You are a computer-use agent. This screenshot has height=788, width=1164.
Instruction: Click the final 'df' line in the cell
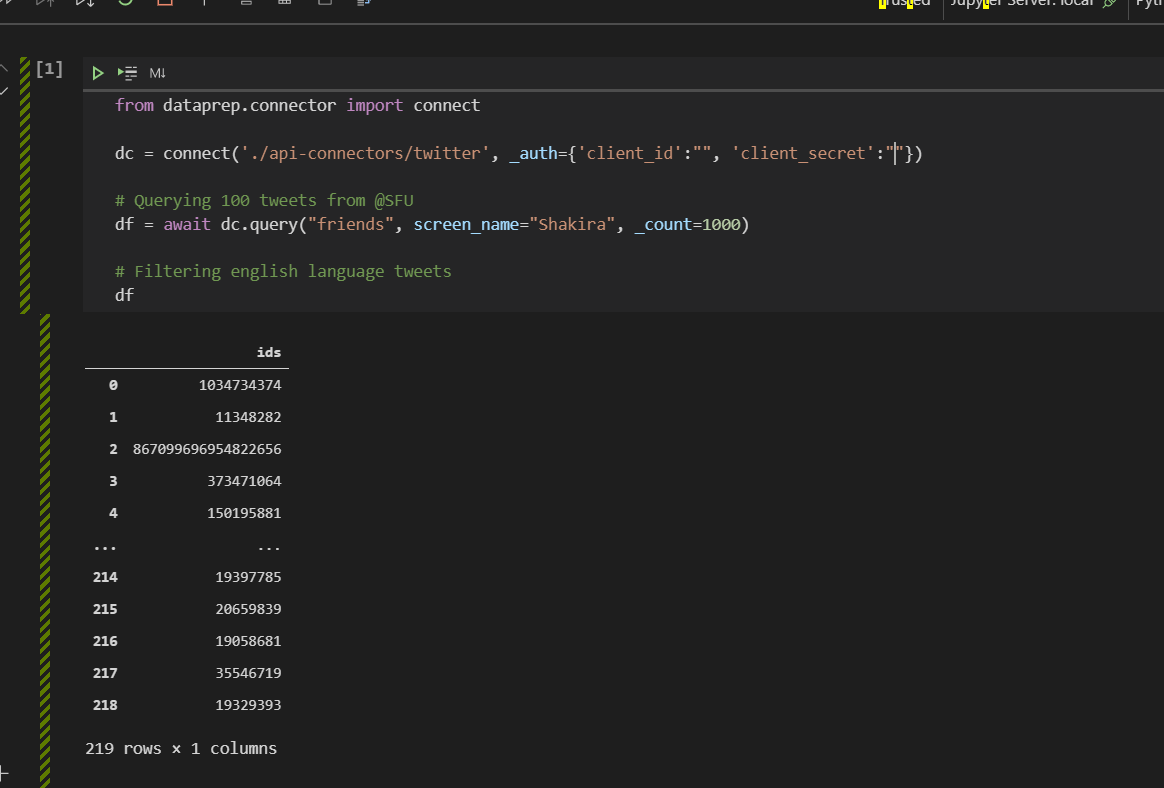click(x=125, y=295)
